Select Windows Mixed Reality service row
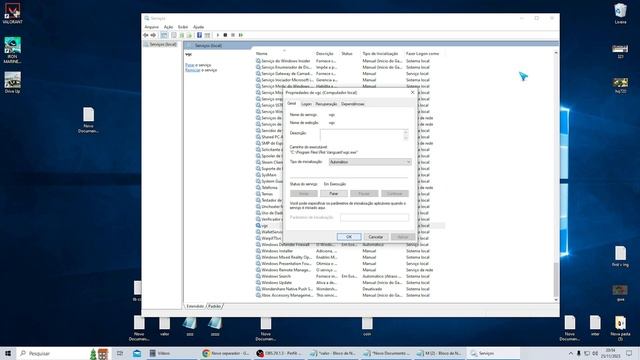This screenshot has height=360, width=640. coord(350,257)
